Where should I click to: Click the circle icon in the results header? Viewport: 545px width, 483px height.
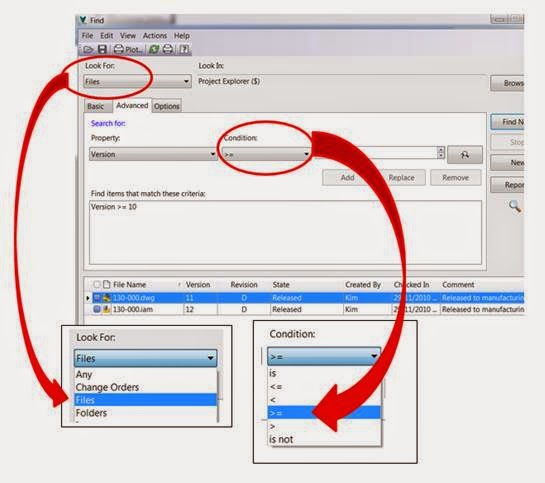(97, 285)
